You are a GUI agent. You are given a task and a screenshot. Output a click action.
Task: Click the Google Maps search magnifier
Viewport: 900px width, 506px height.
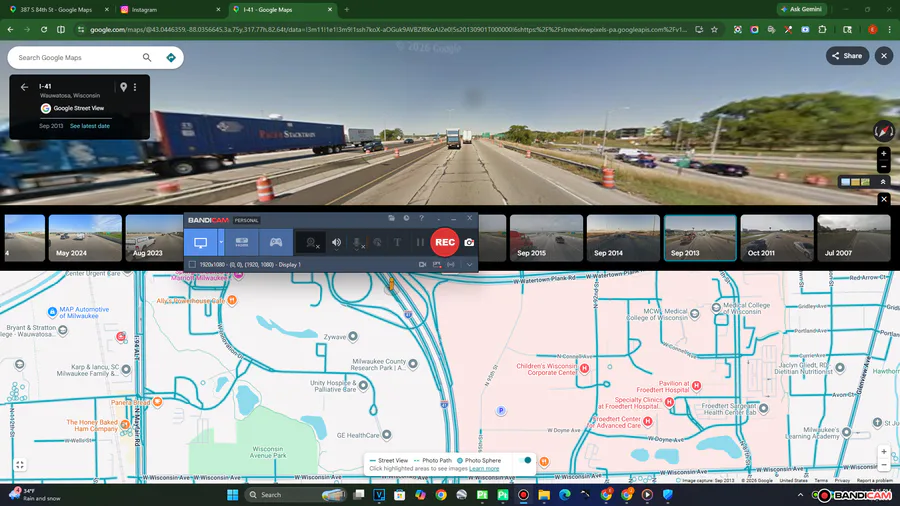click(147, 57)
